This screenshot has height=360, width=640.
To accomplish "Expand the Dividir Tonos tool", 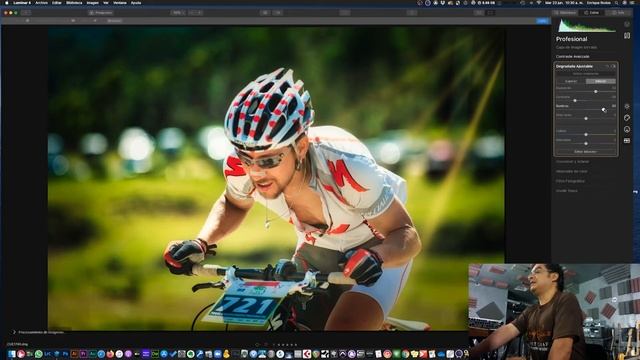I will (567, 191).
